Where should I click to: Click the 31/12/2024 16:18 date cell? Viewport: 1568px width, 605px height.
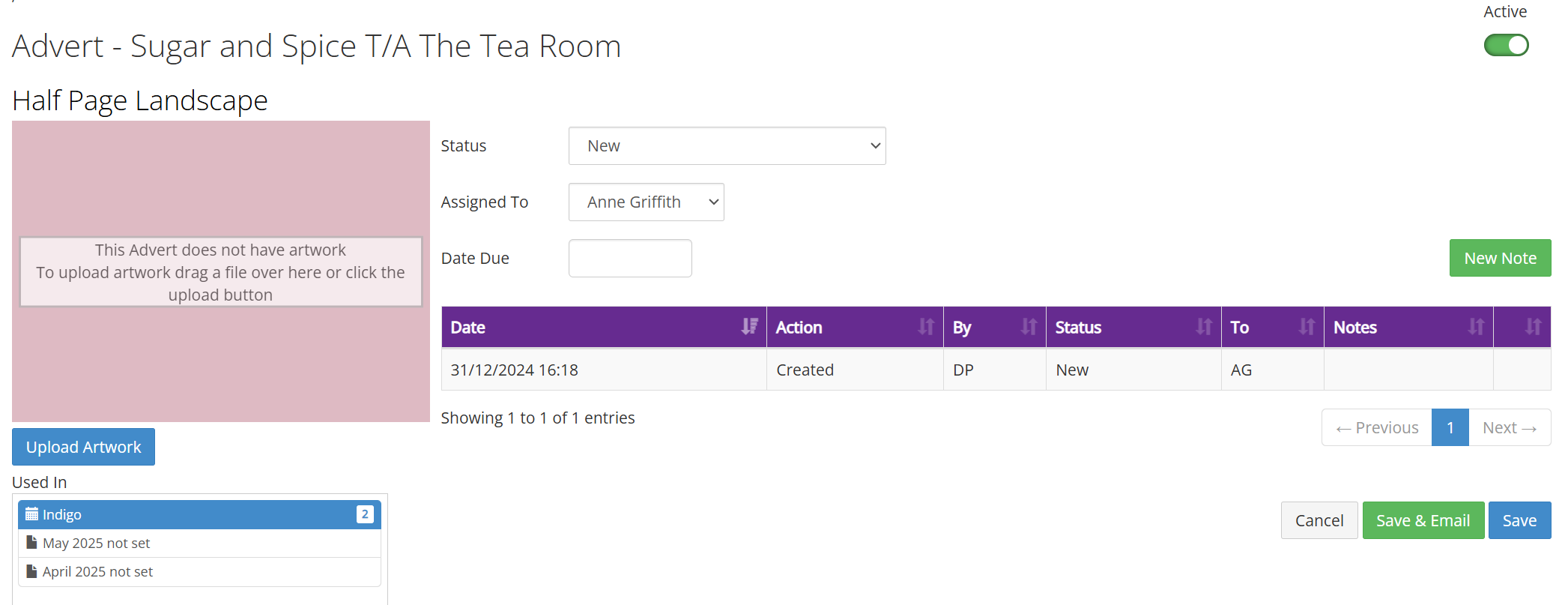click(604, 370)
